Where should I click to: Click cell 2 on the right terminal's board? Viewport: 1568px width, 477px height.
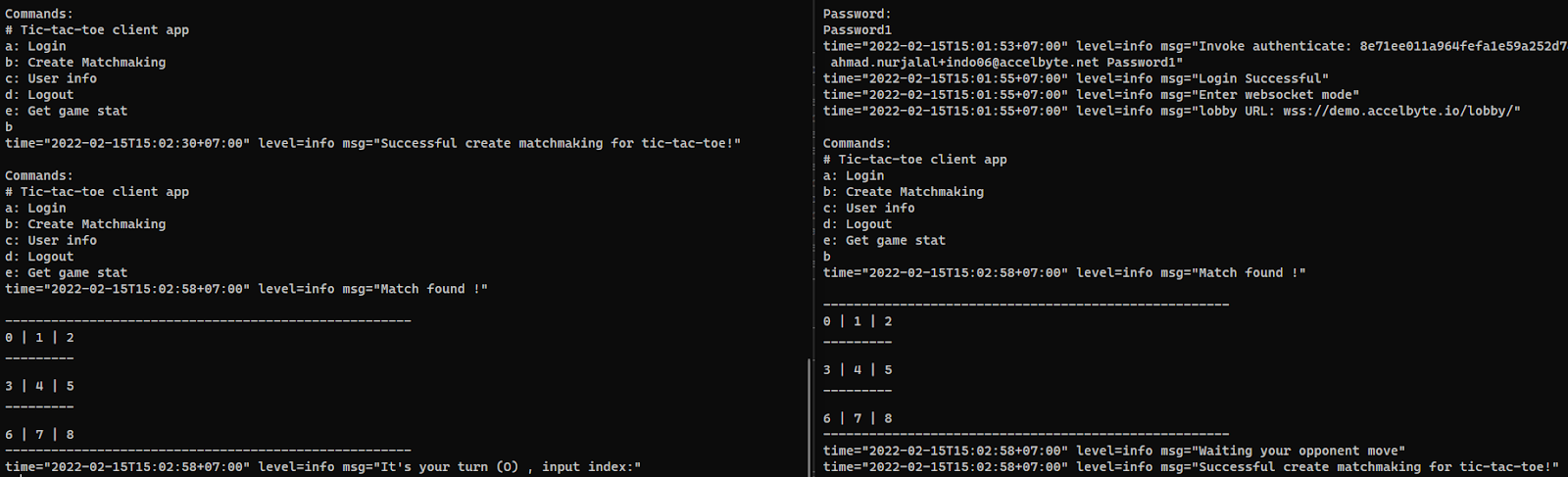coord(888,321)
